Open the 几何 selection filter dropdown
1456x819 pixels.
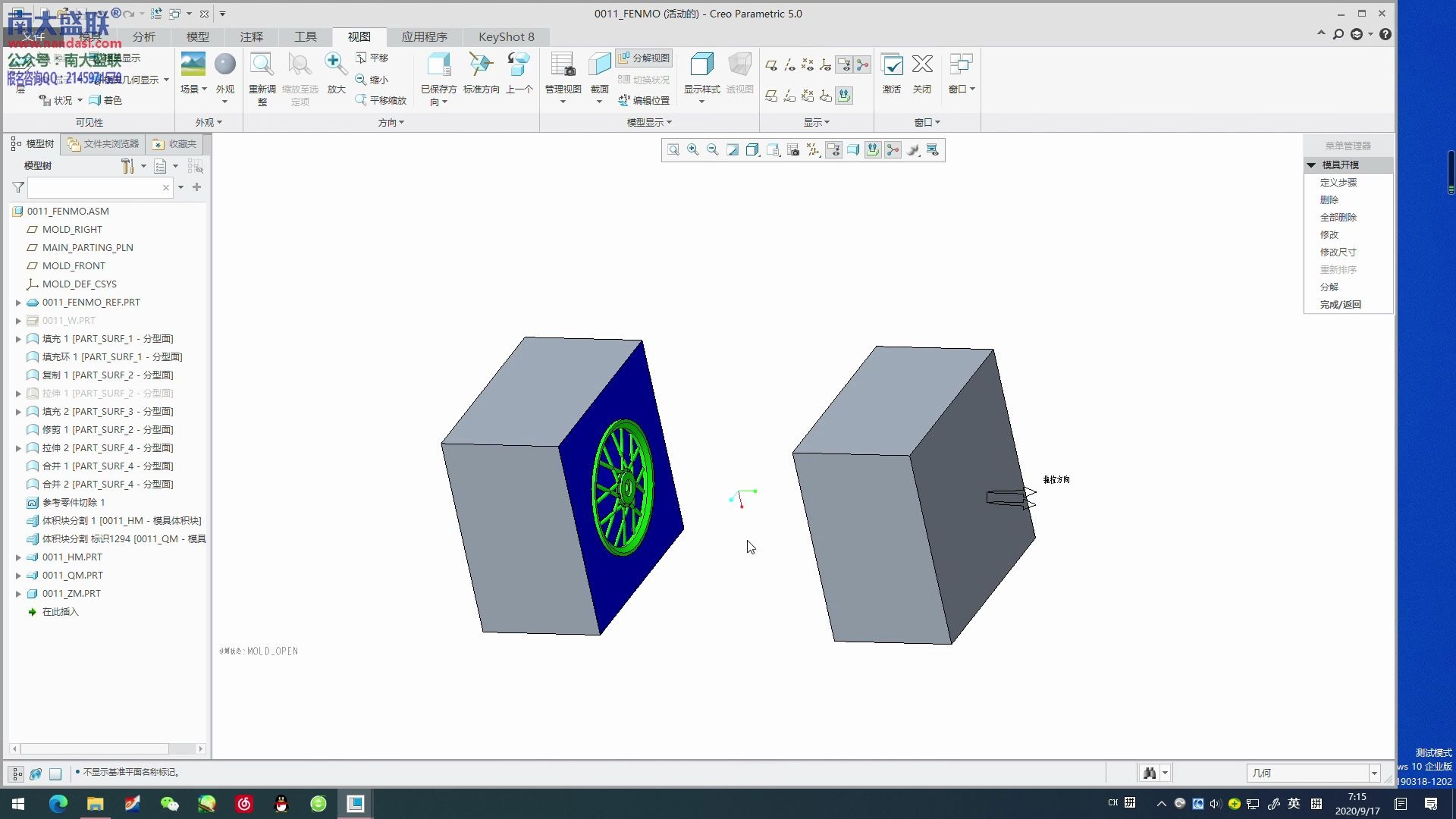[1373, 773]
